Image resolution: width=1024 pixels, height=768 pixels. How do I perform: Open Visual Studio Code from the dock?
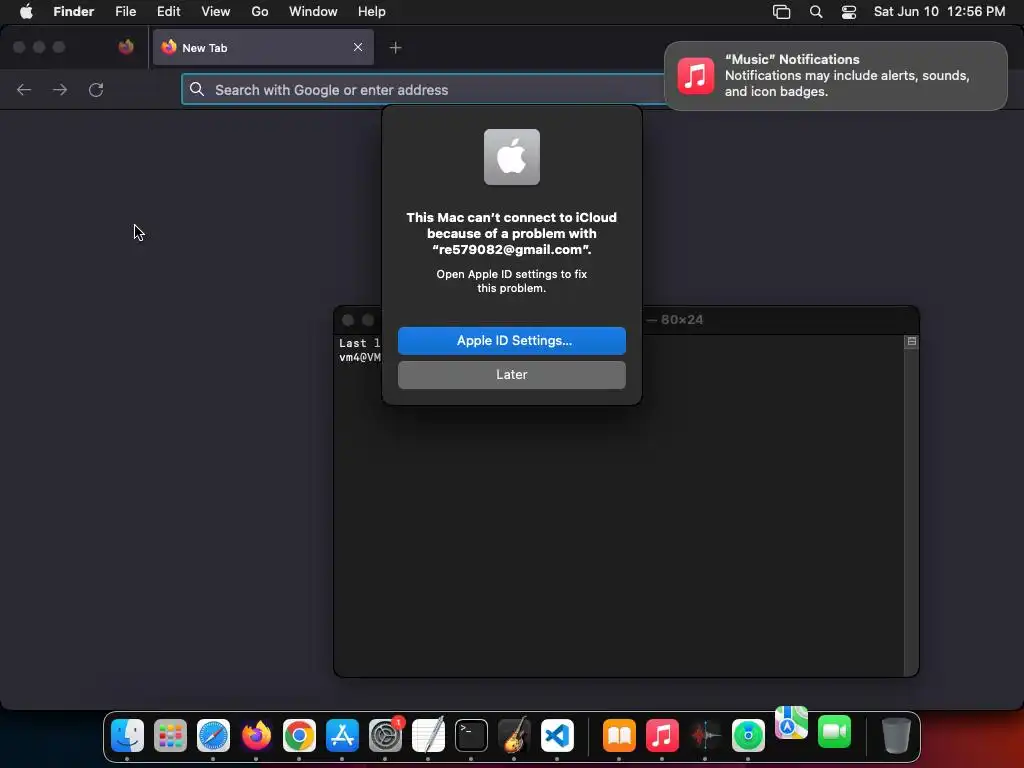pyautogui.click(x=557, y=735)
